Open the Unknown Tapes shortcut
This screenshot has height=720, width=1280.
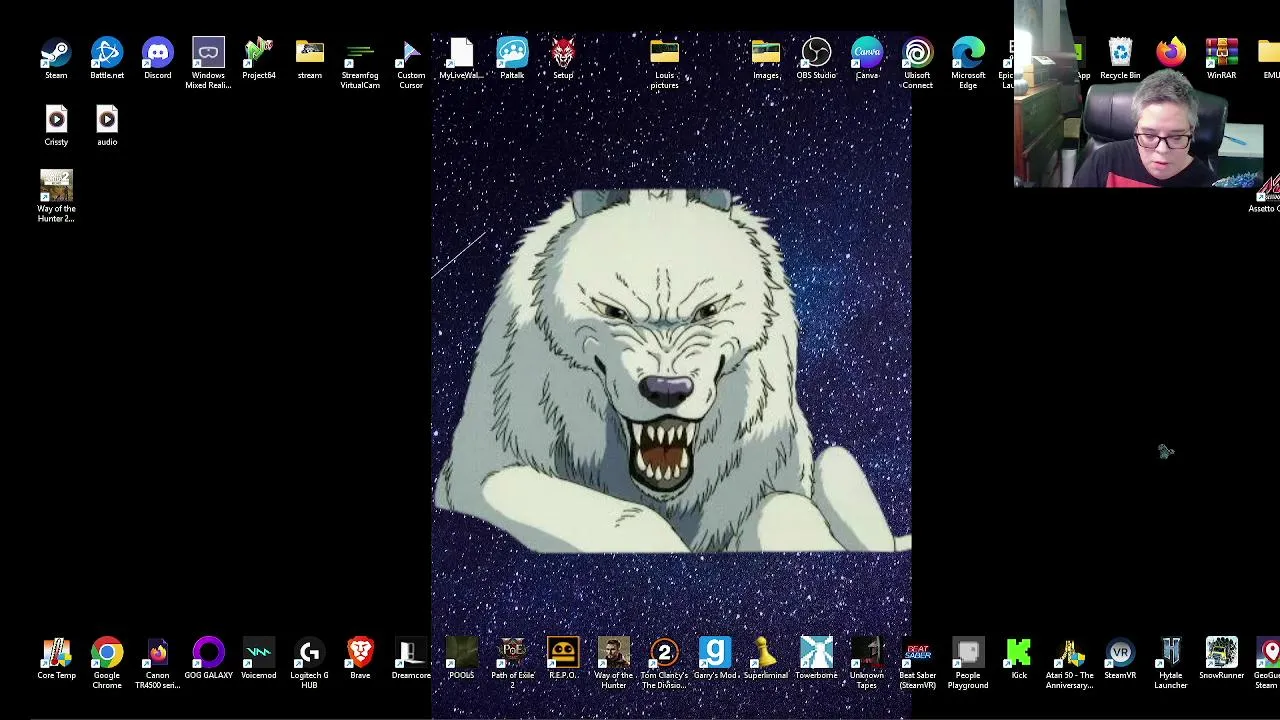pyautogui.click(x=867, y=653)
